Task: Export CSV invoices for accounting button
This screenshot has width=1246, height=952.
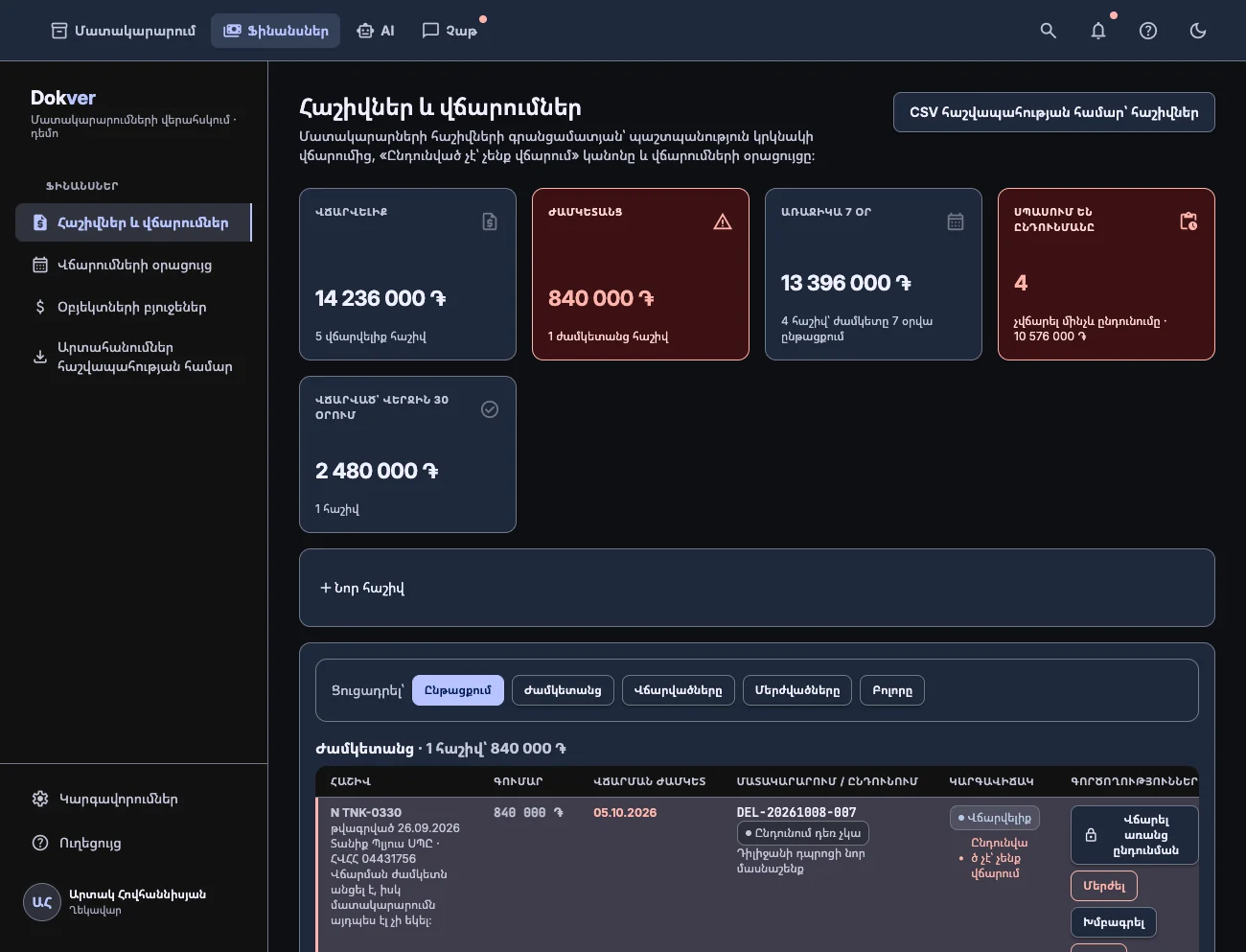Action: pyautogui.click(x=1053, y=112)
